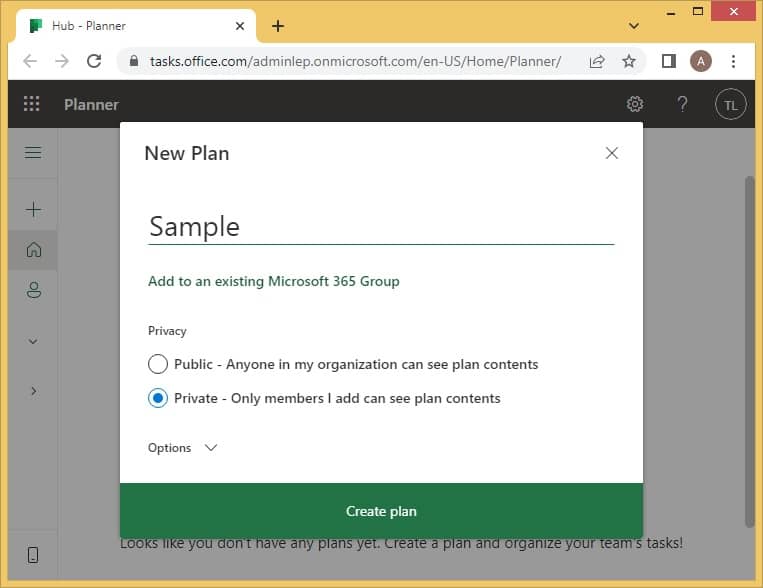Open the TL account avatar
Image resolution: width=763 pixels, height=588 pixels.
pos(730,104)
